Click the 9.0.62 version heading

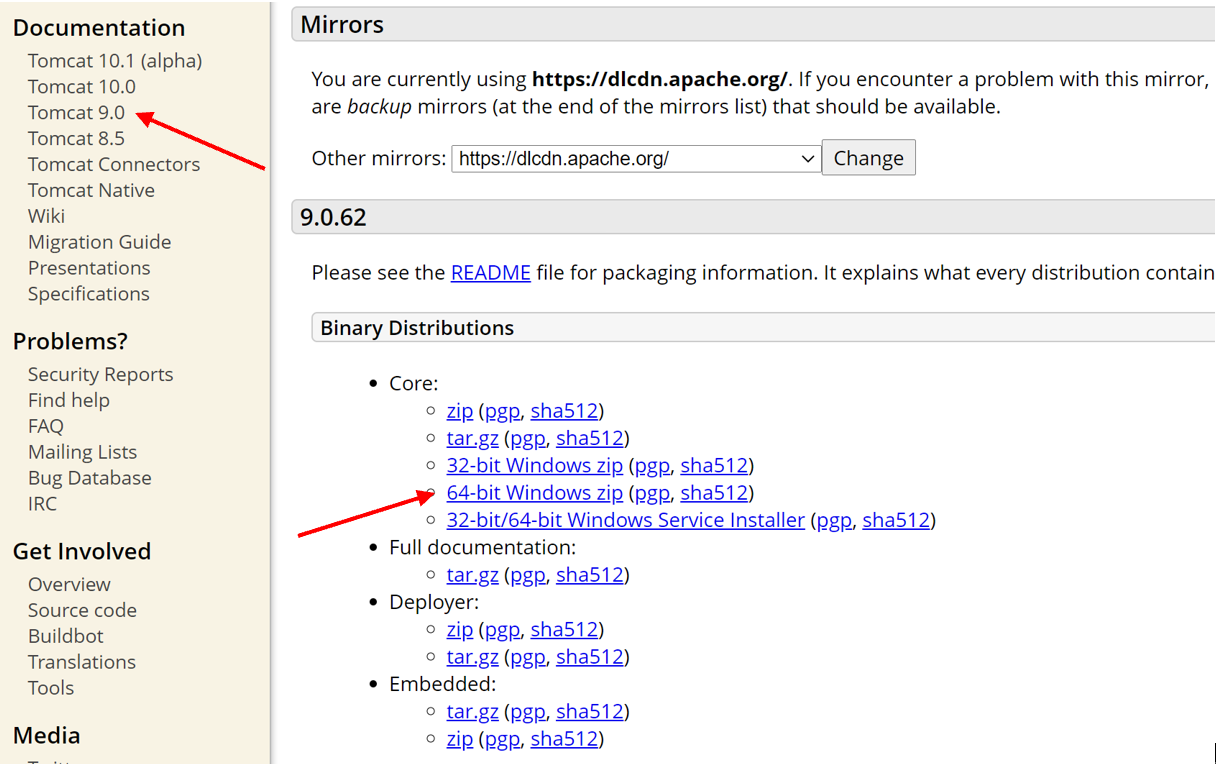pos(334,217)
